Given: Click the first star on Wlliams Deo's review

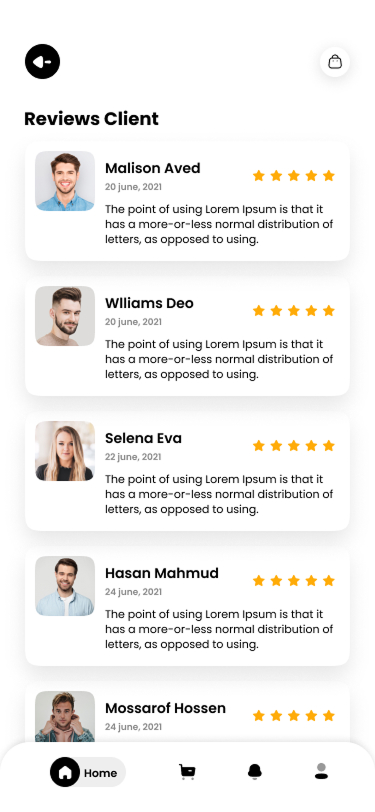Looking at the screenshot, I should pos(258,311).
